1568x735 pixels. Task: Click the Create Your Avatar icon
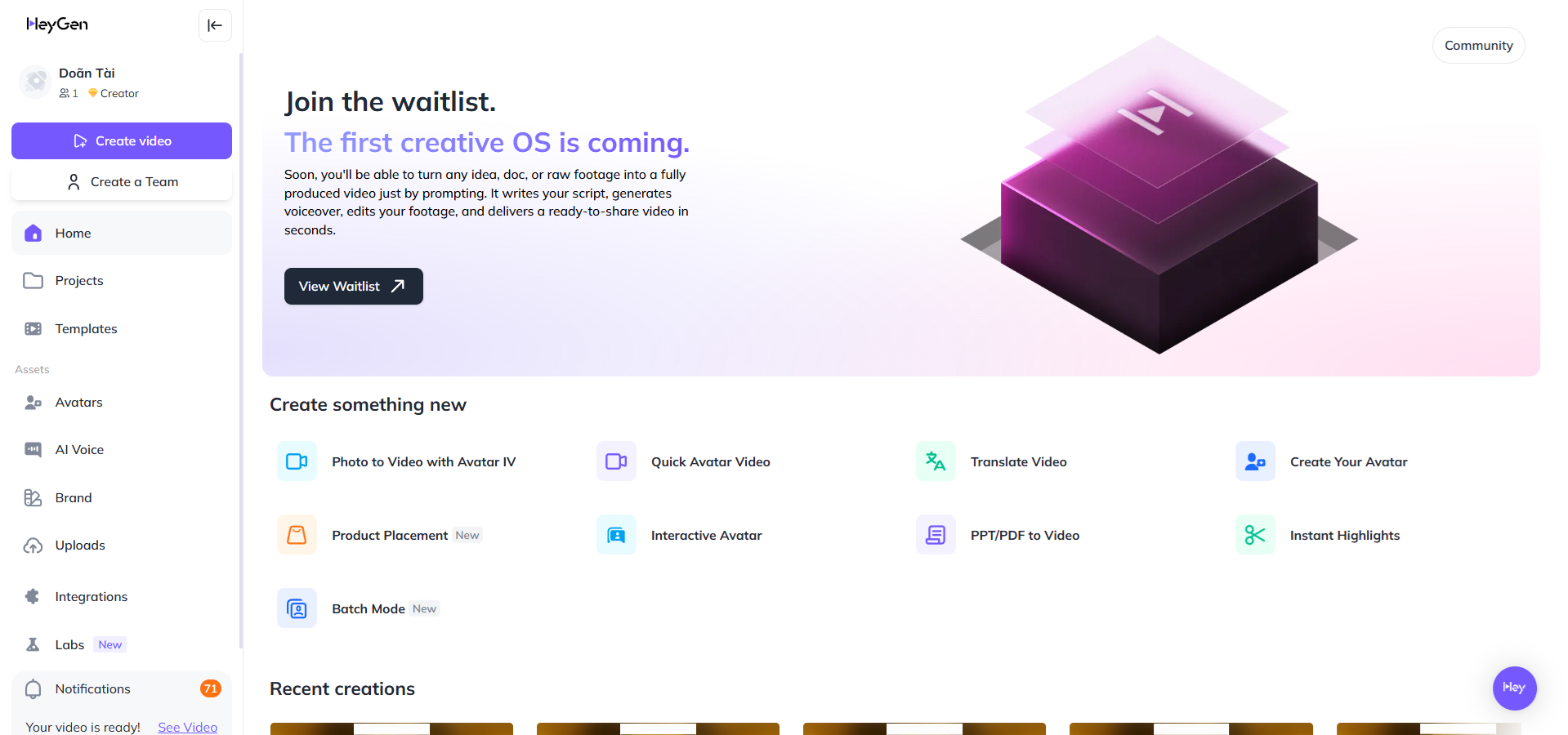coord(1255,461)
